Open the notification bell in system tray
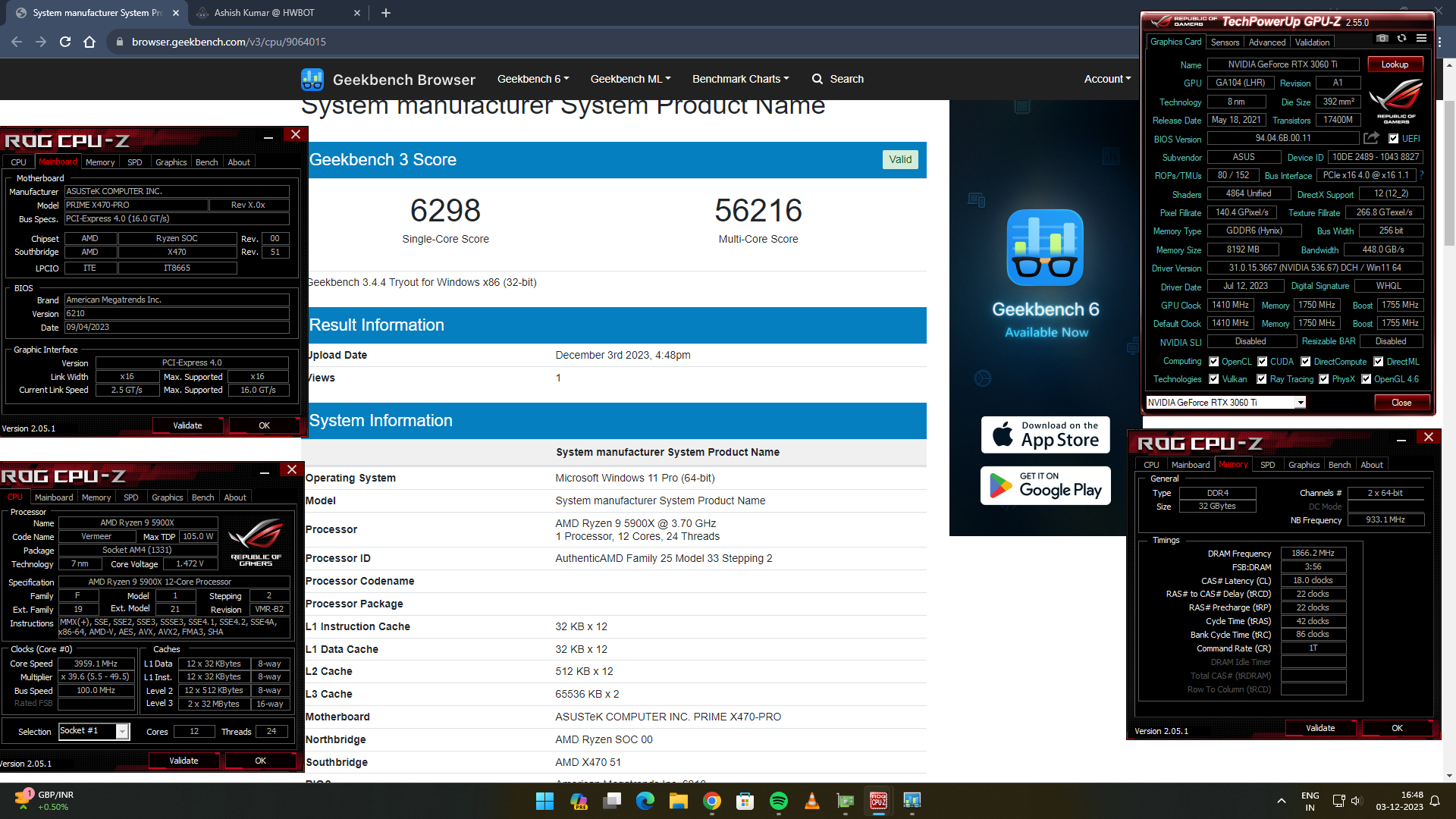 point(1435,801)
